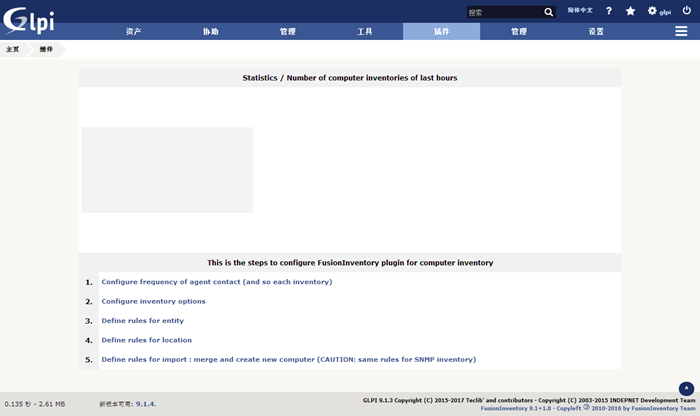Viewport: 700px width, 416px height.
Task: Open the first 管理 menu after 协助
Action: (288, 31)
